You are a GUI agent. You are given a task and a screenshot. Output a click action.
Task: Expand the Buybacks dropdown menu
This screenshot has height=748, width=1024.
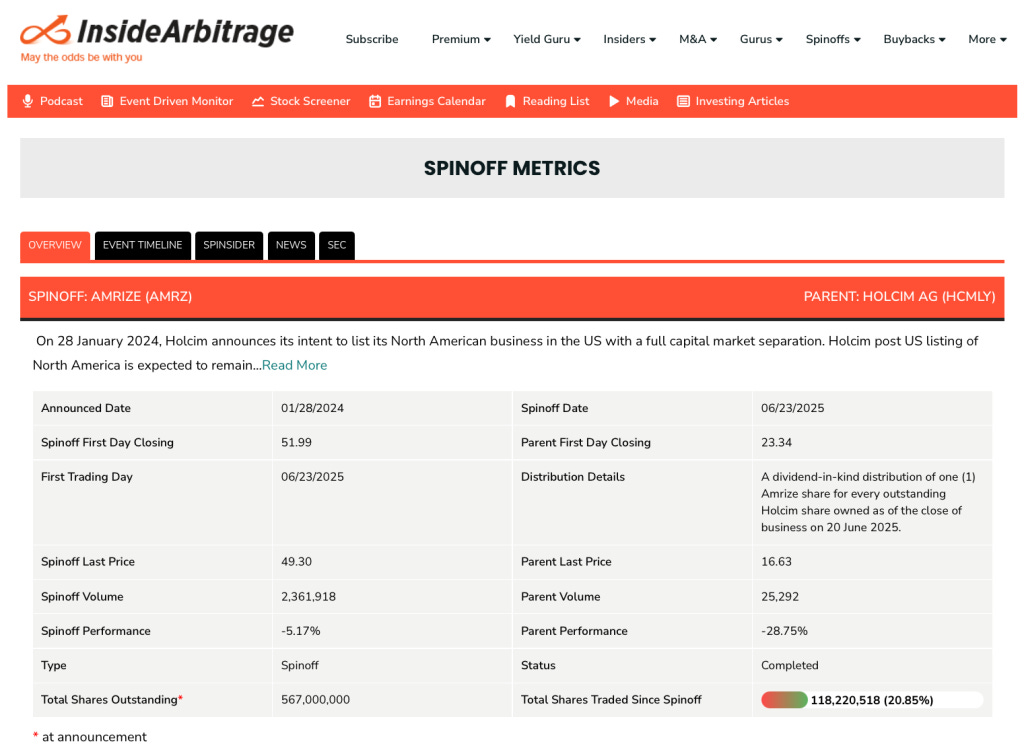(x=914, y=39)
